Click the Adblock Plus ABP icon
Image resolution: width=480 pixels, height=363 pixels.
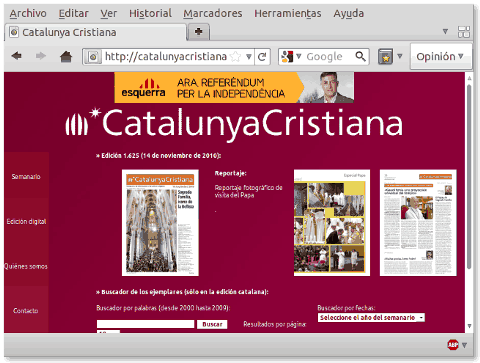(453, 345)
